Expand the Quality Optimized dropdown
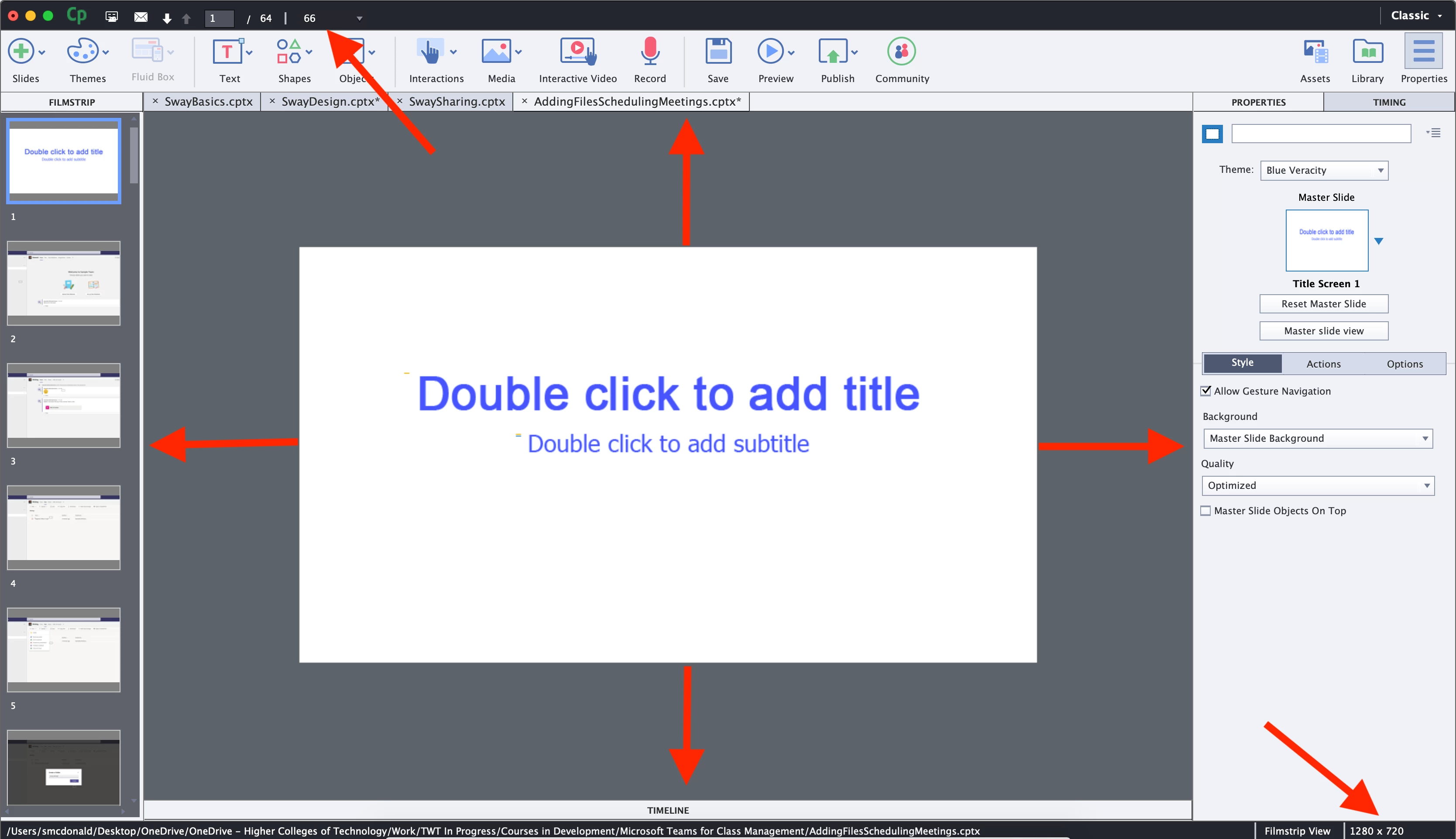Screen dimensions: 1456x839 [1318, 486]
